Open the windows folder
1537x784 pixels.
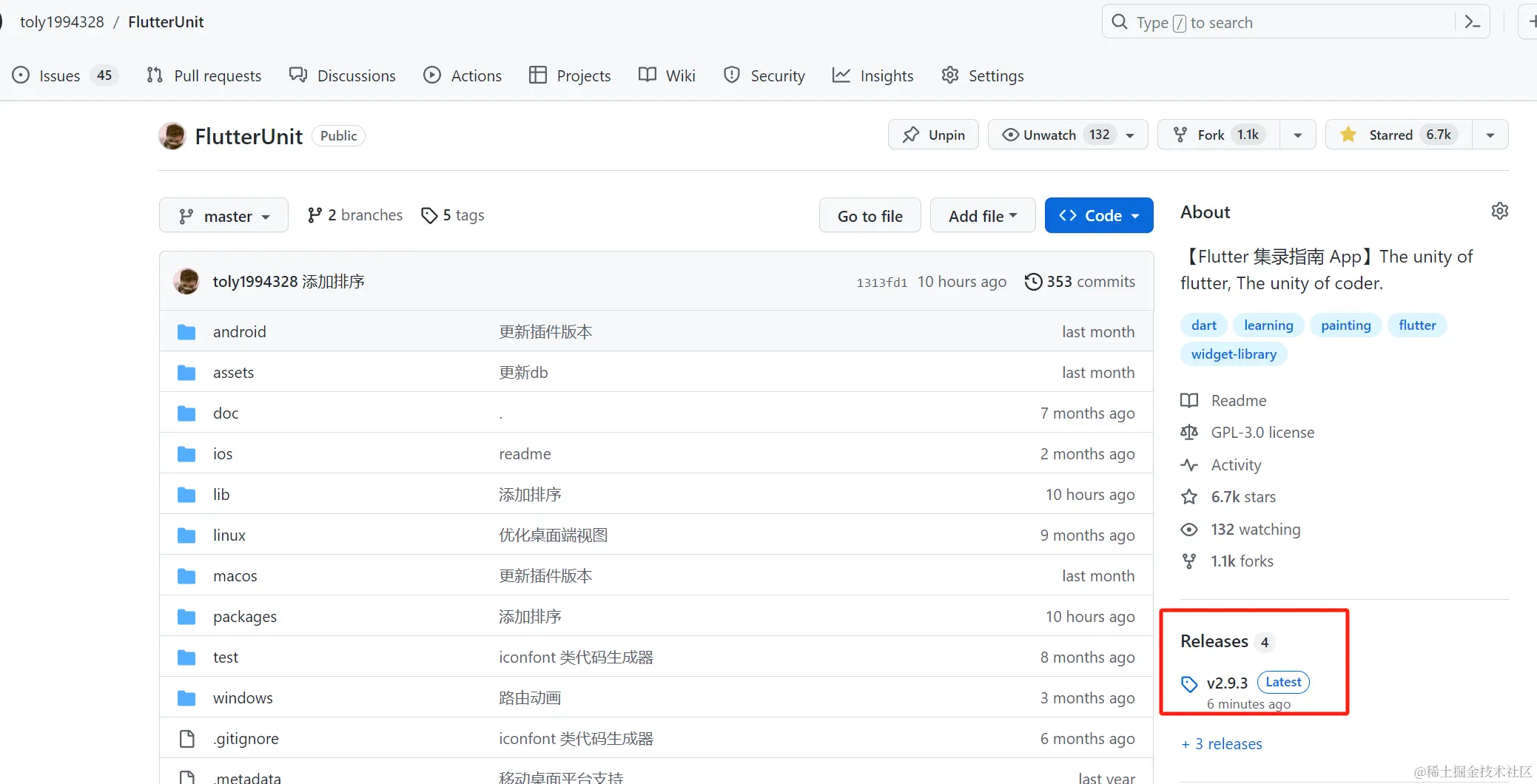tap(243, 698)
